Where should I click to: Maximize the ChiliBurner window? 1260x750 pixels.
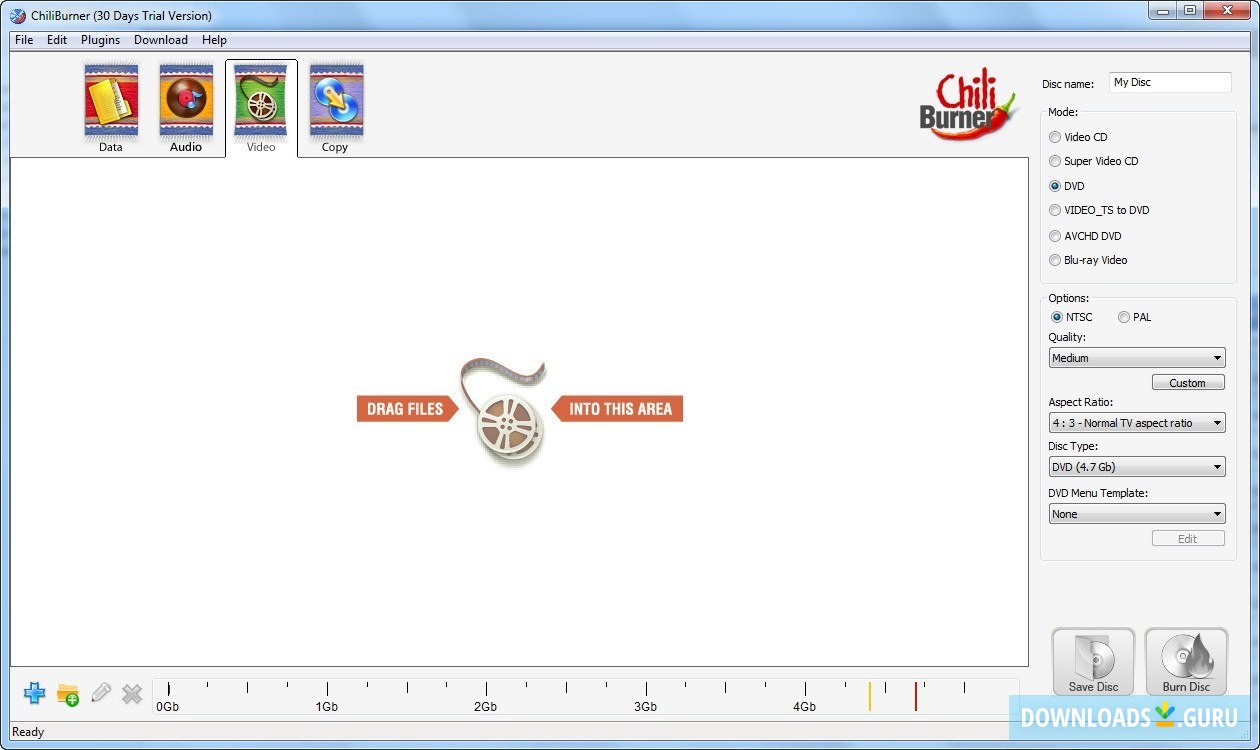point(1190,11)
